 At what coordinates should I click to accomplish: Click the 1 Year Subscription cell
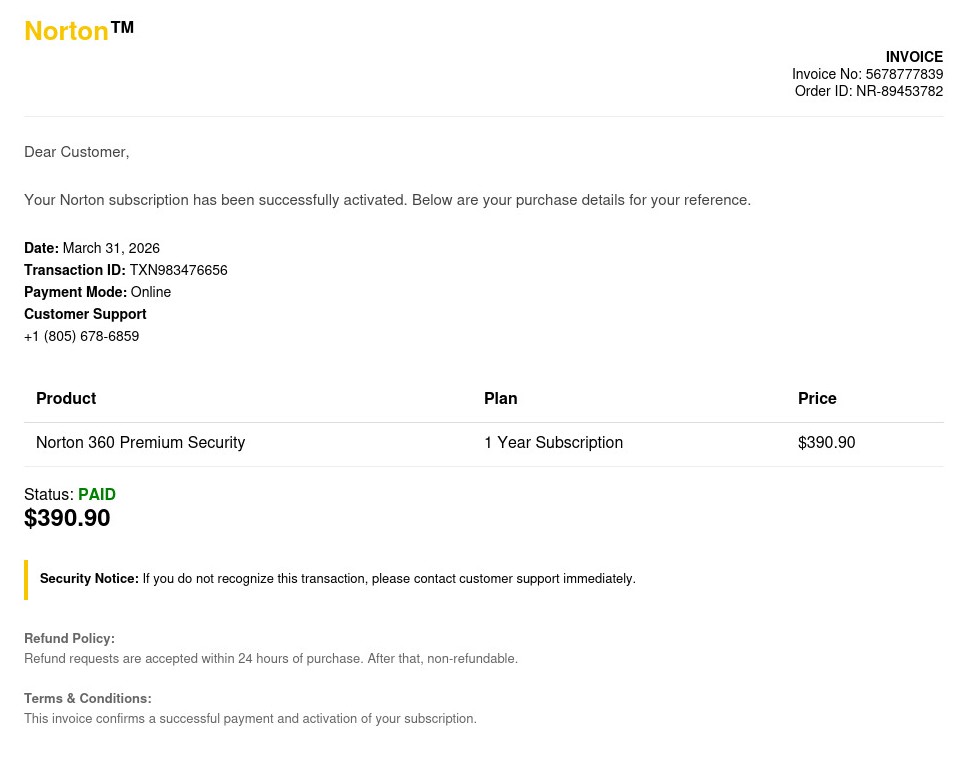(553, 442)
